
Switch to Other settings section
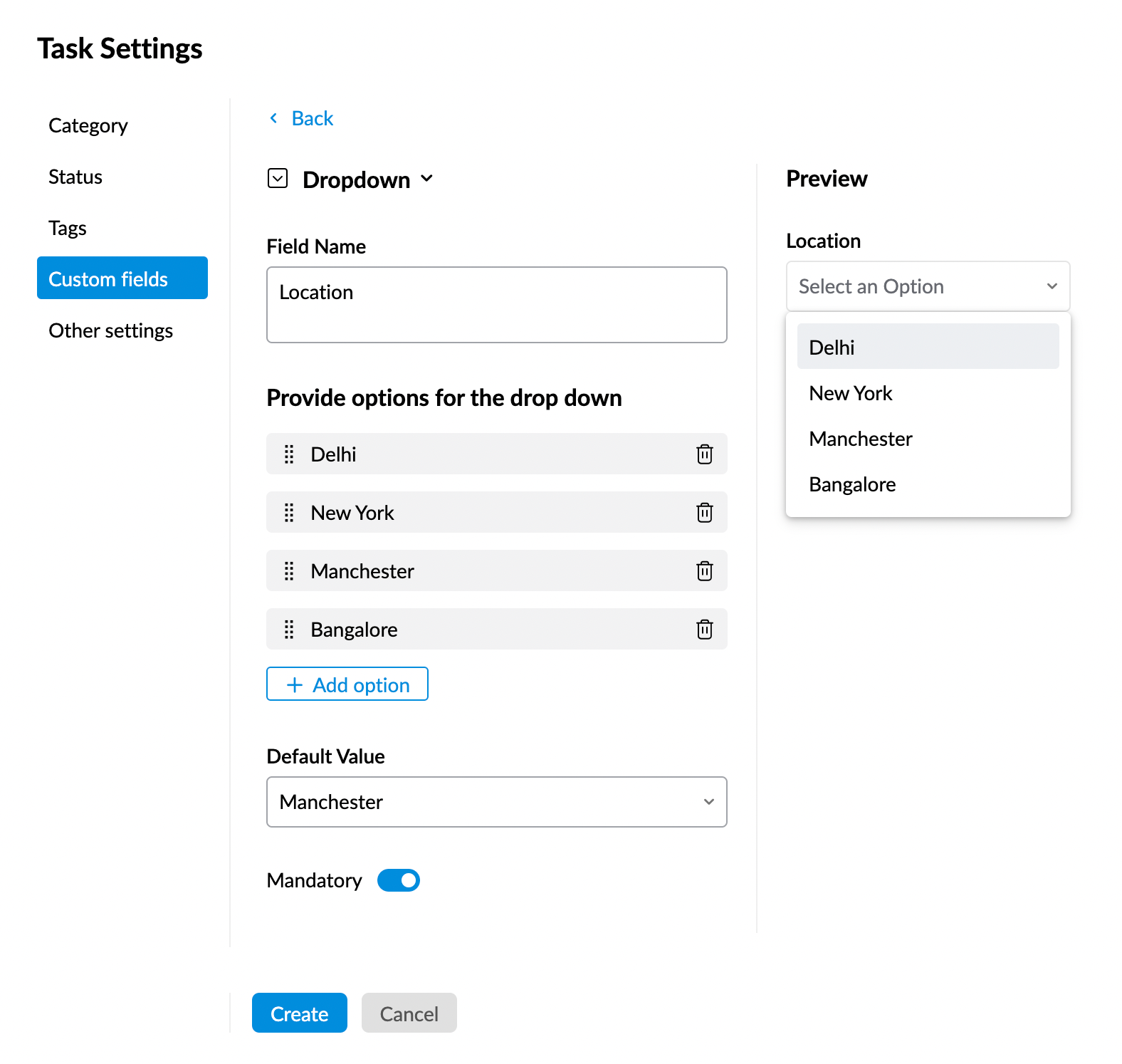tap(111, 331)
